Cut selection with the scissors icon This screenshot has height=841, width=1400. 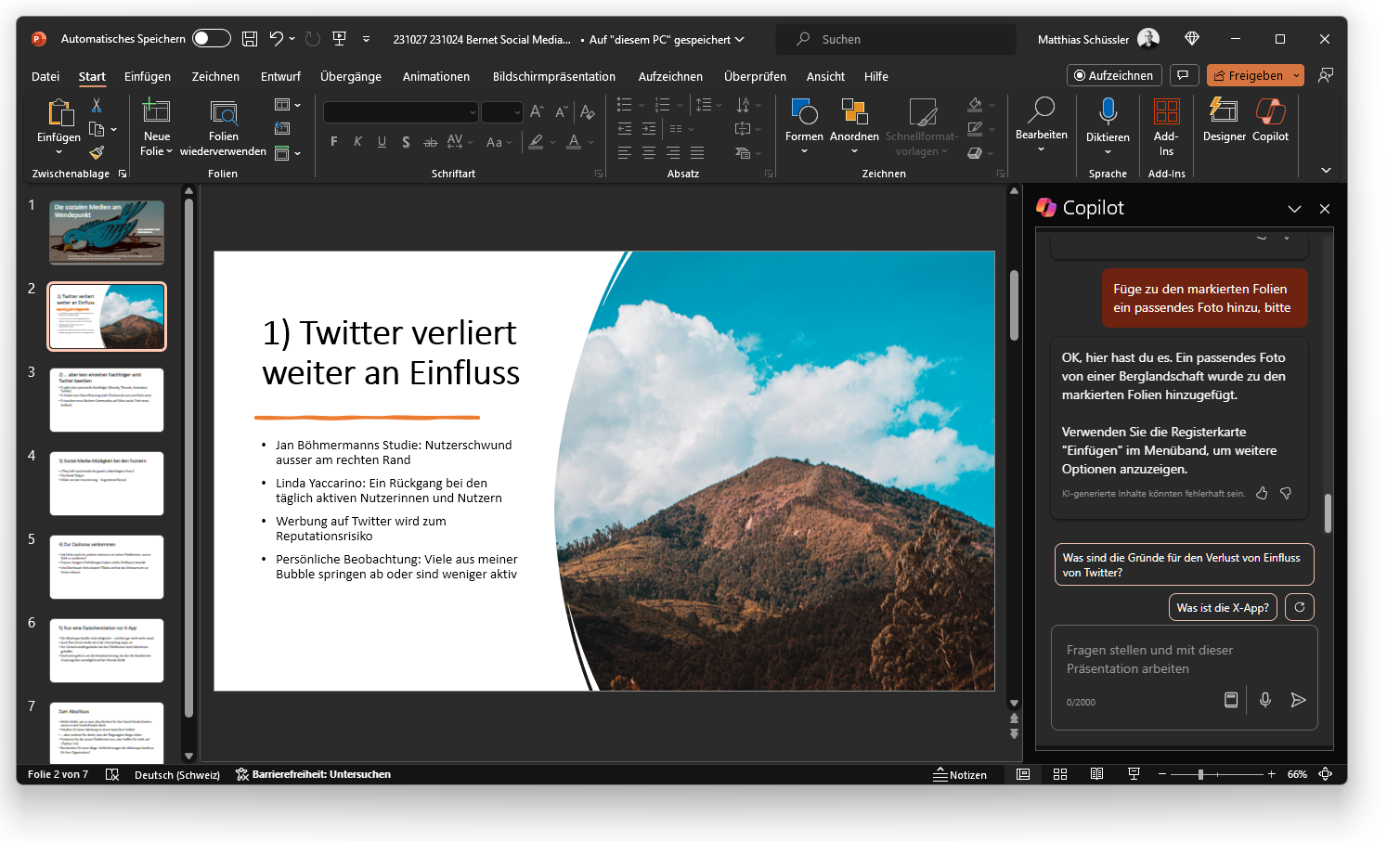point(97,106)
